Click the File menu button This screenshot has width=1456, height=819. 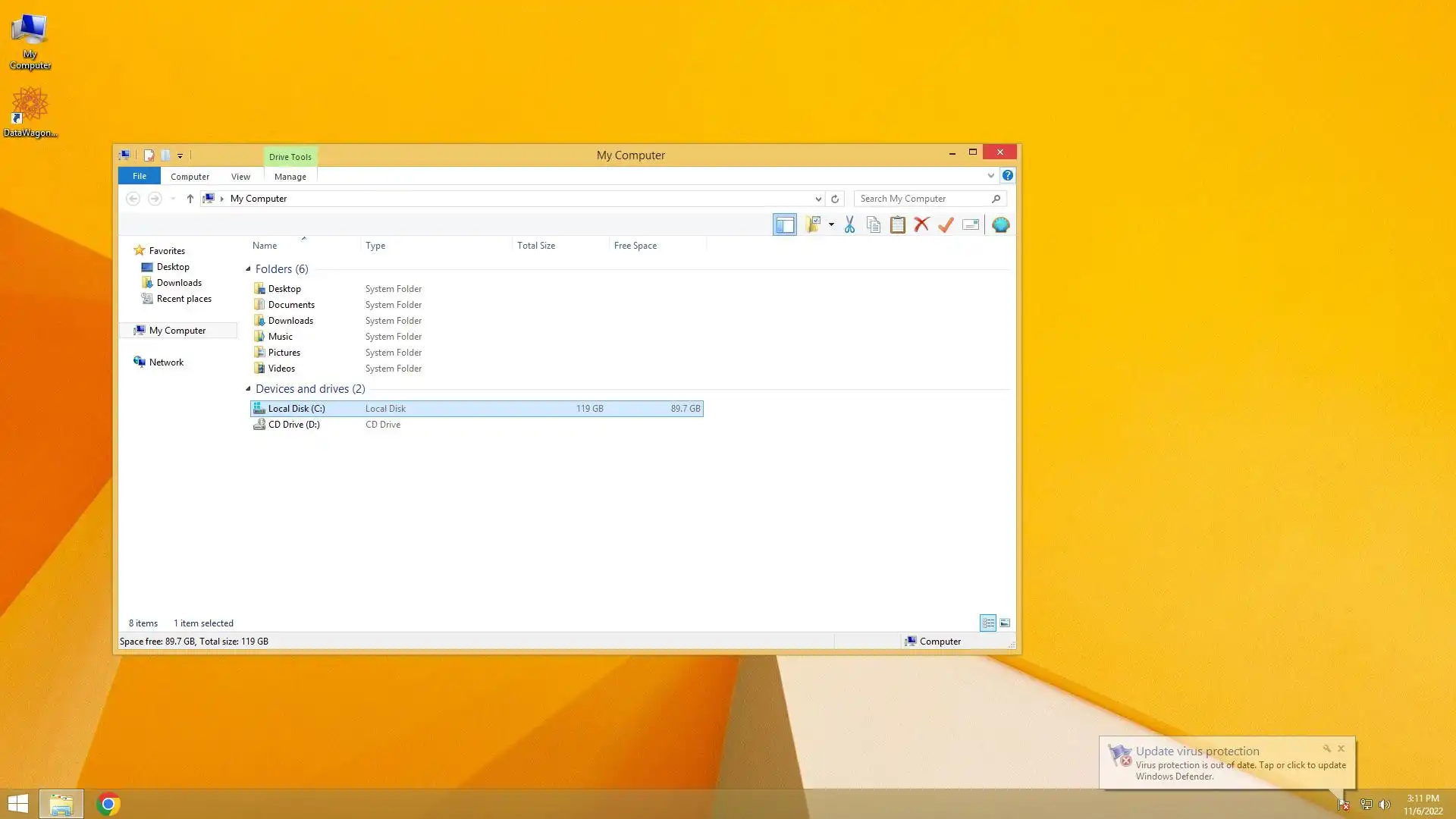140,176
